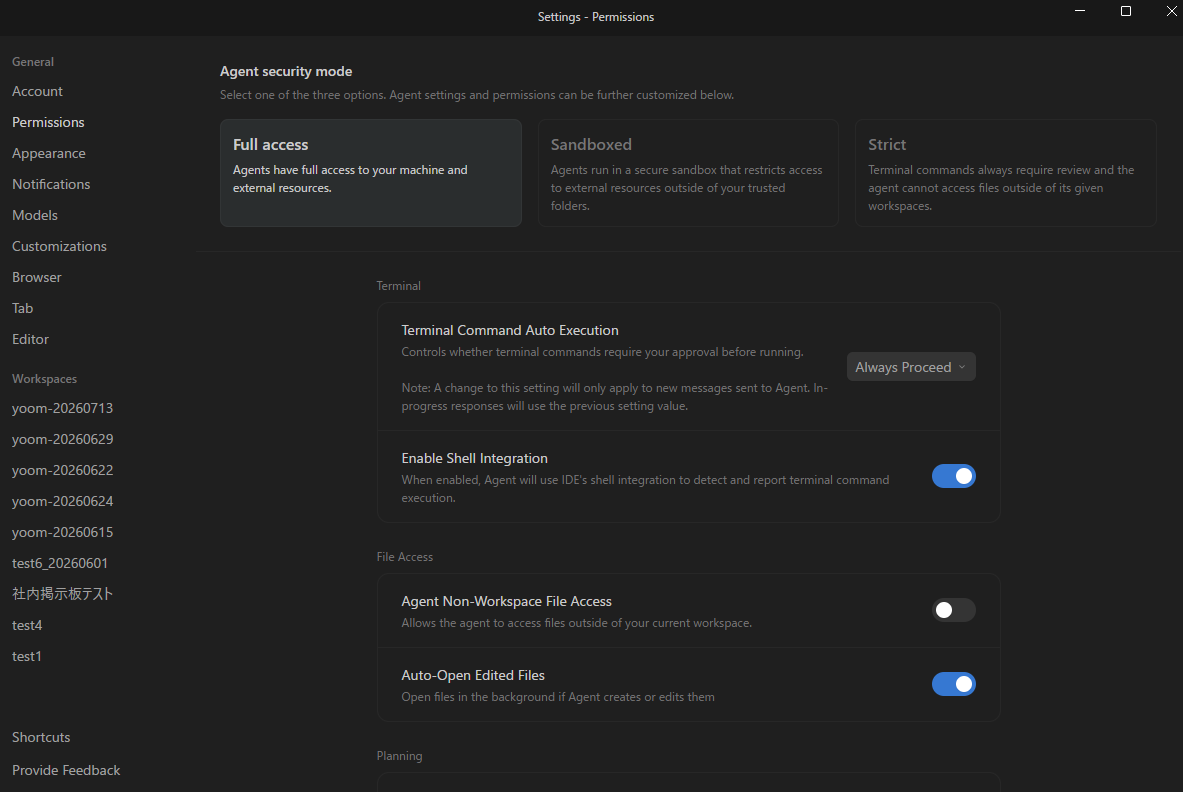Enable Agent Non-Workspace File Access
Viewport: 1183px width, 792px height.
tap(954, 609)
